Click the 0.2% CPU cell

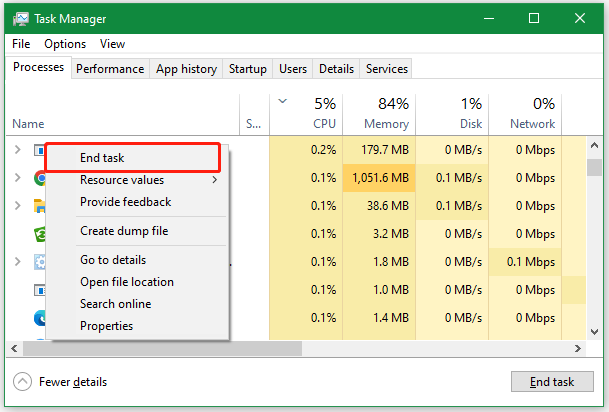click(306, 150)
